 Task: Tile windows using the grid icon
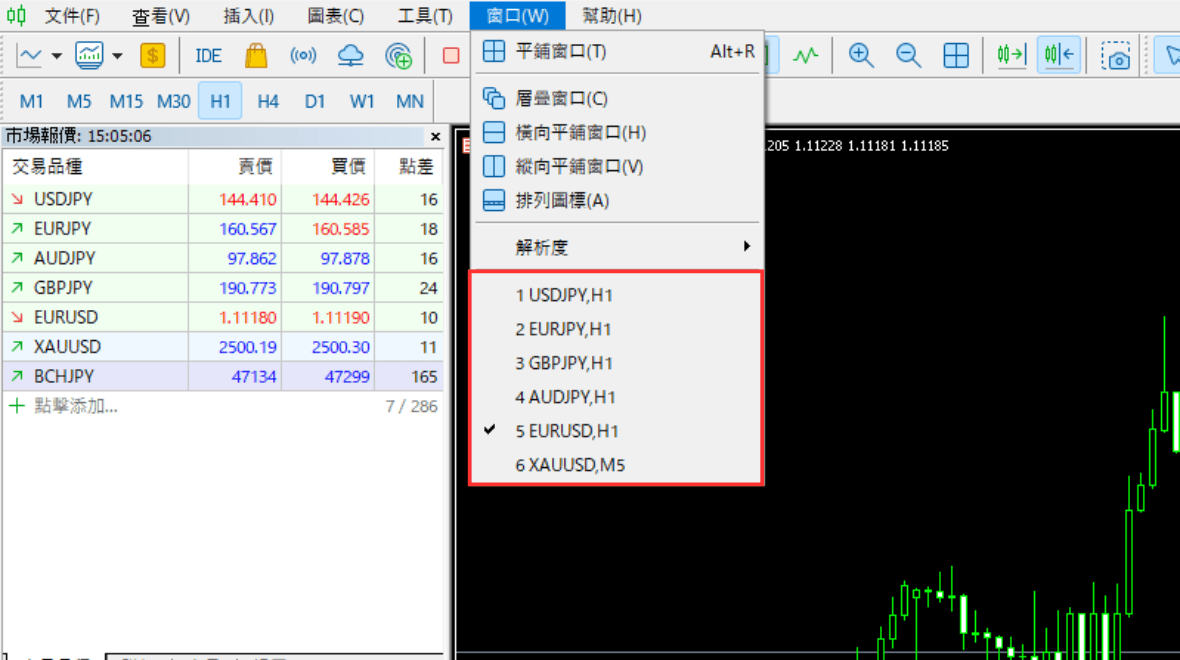pyautogui.click(x=956, y=56)
